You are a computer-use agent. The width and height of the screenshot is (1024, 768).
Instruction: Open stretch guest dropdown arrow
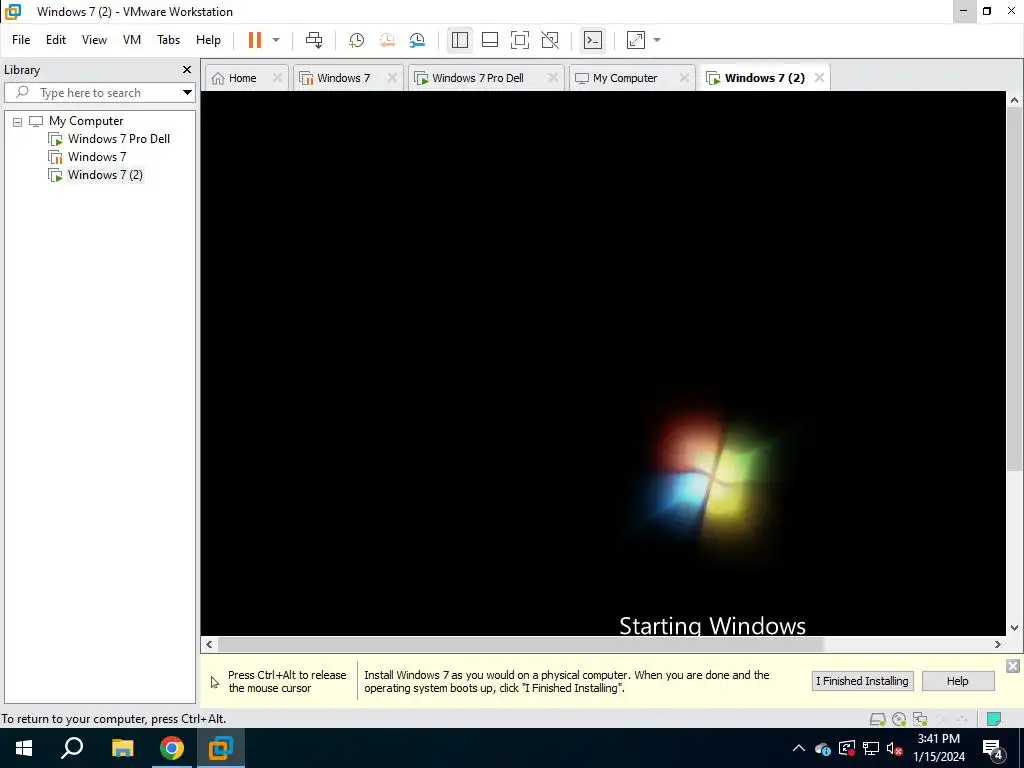click(657, 40)
